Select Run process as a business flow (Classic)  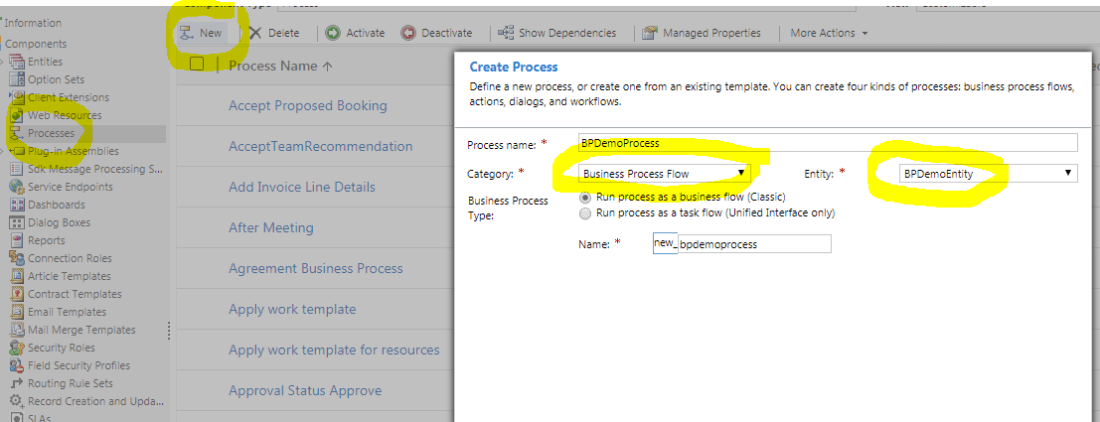pos(584,197)
